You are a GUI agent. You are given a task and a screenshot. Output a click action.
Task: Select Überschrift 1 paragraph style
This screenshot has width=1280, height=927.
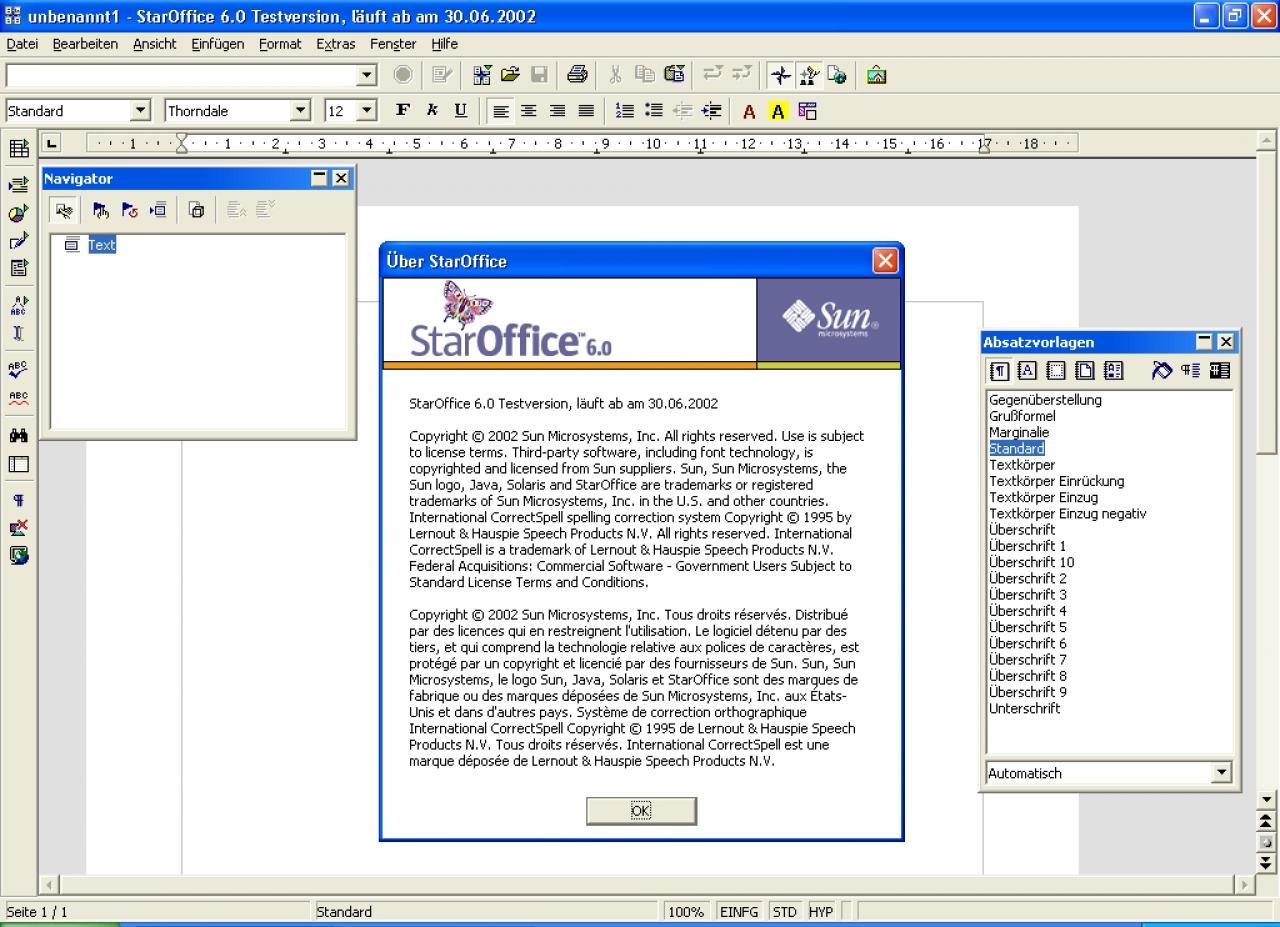1027,546
